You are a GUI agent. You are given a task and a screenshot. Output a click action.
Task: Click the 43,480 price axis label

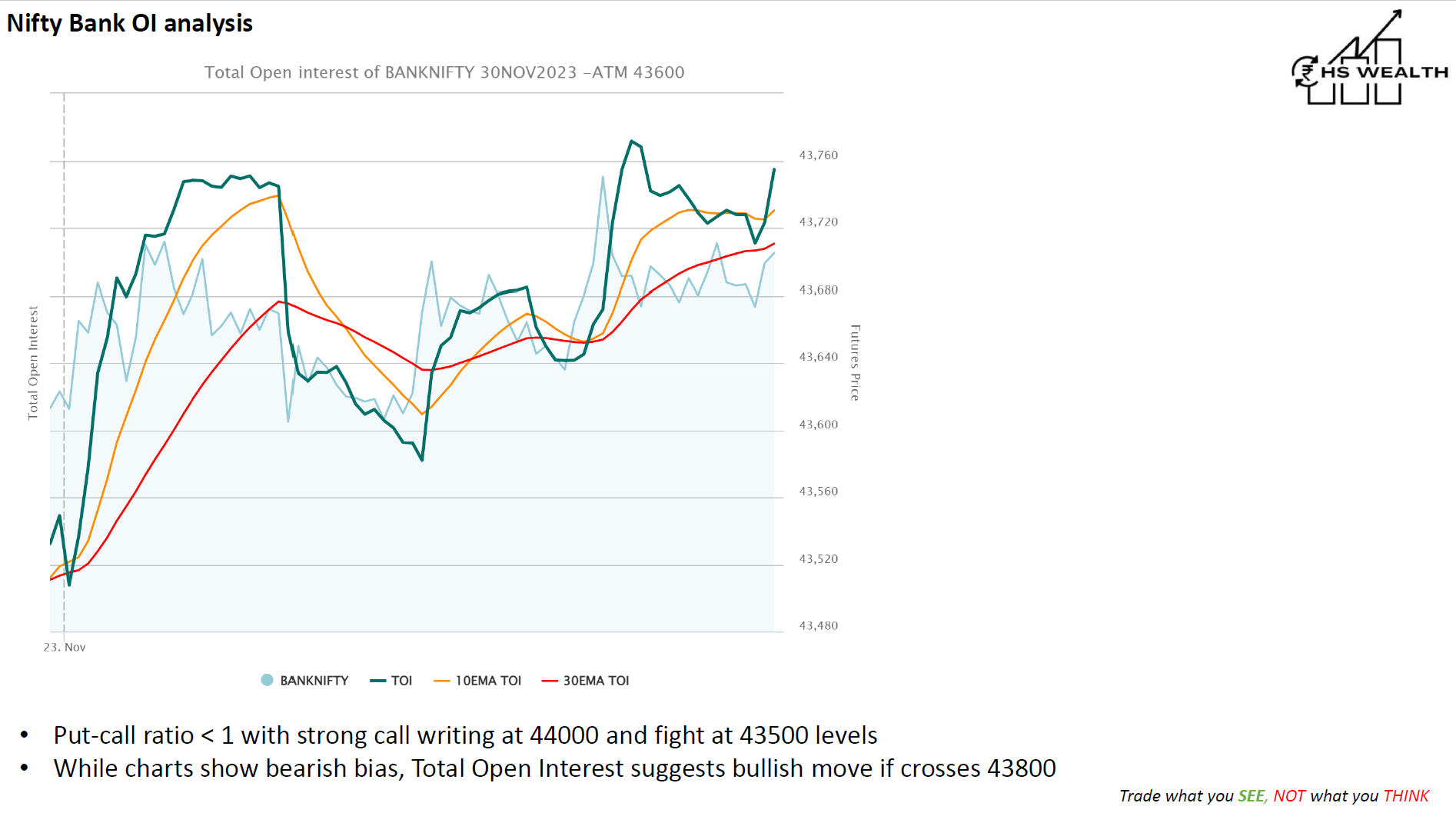click(819, 626)
